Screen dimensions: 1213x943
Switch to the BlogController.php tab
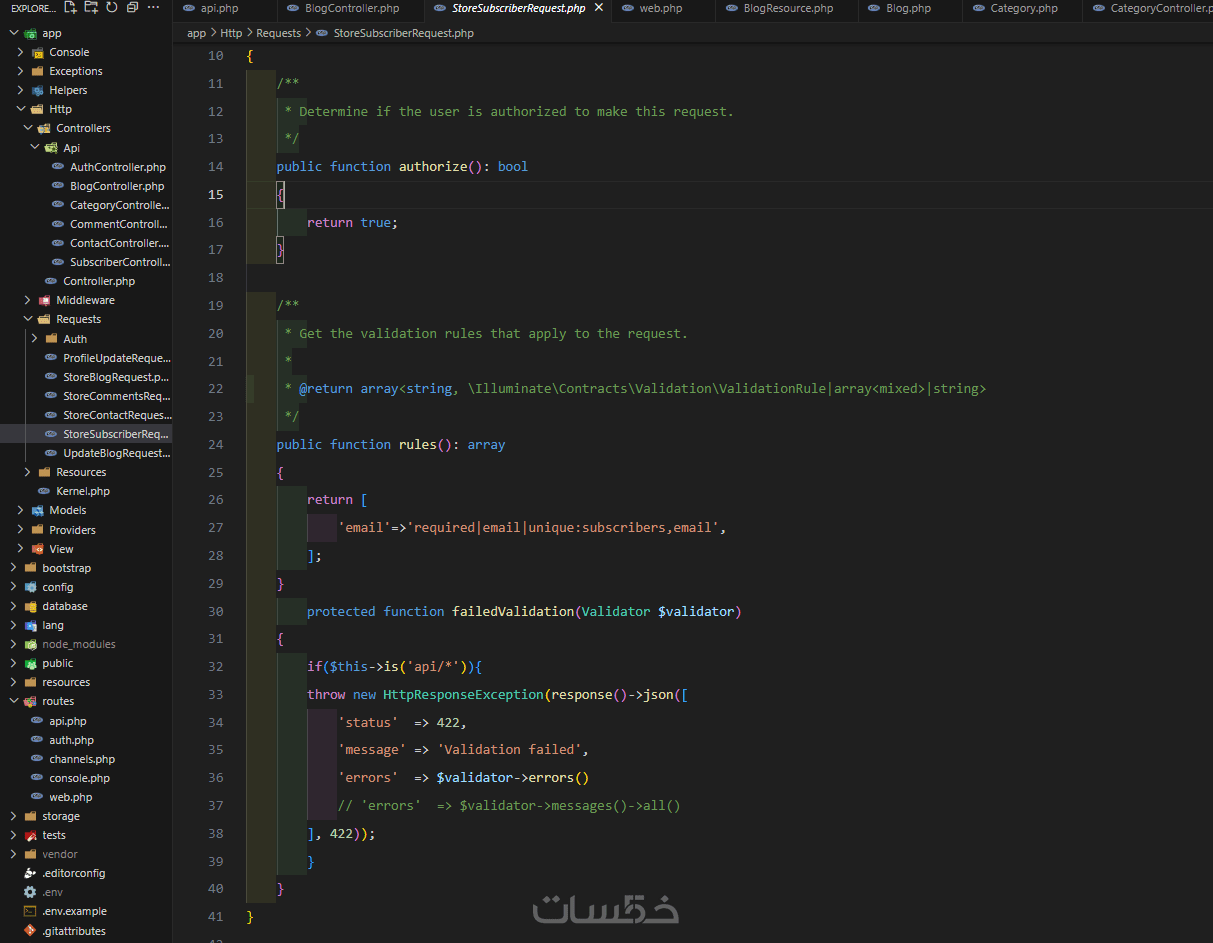(x=352, y=8)
